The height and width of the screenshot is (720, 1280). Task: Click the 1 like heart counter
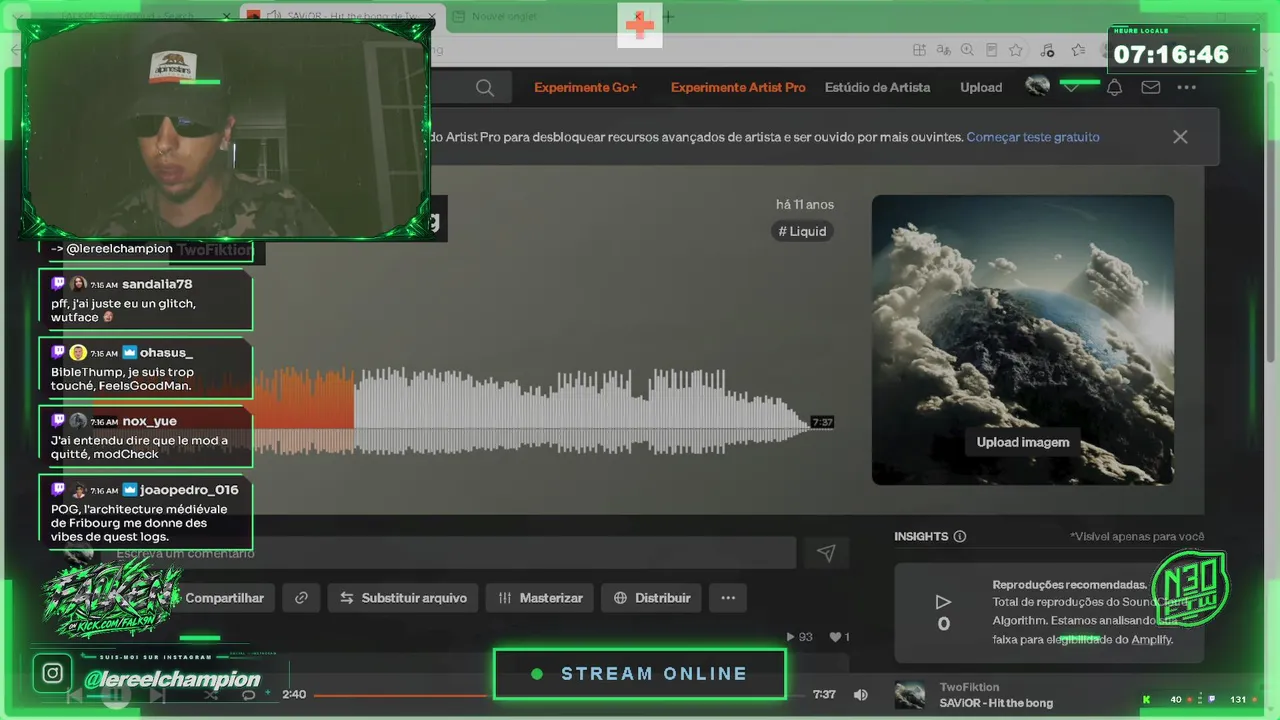pyautogui.click(x=839, y=637)
